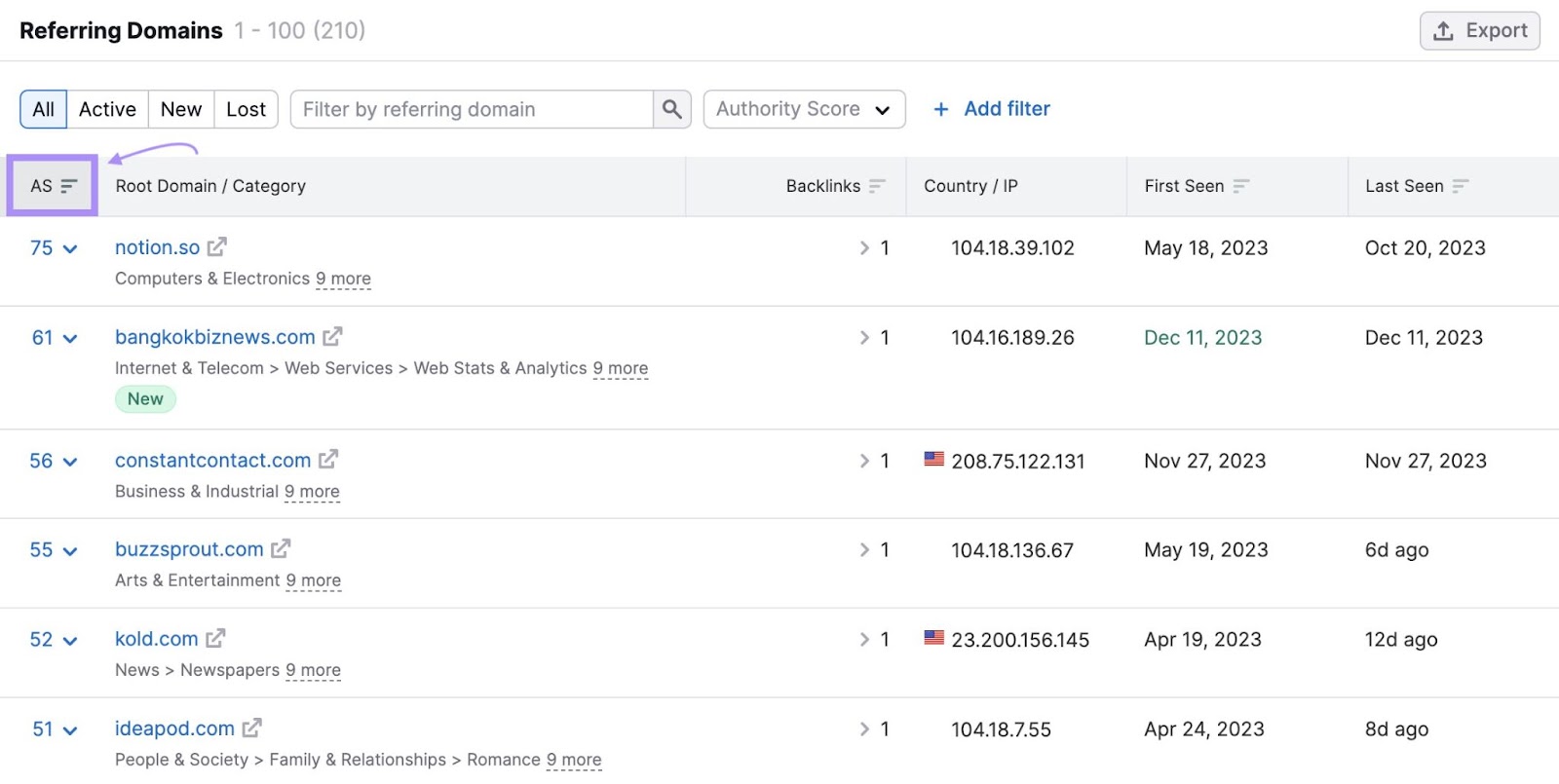
Task: Show 9 more categories for bangkokbiznews.com
Action: click(621, 368)
